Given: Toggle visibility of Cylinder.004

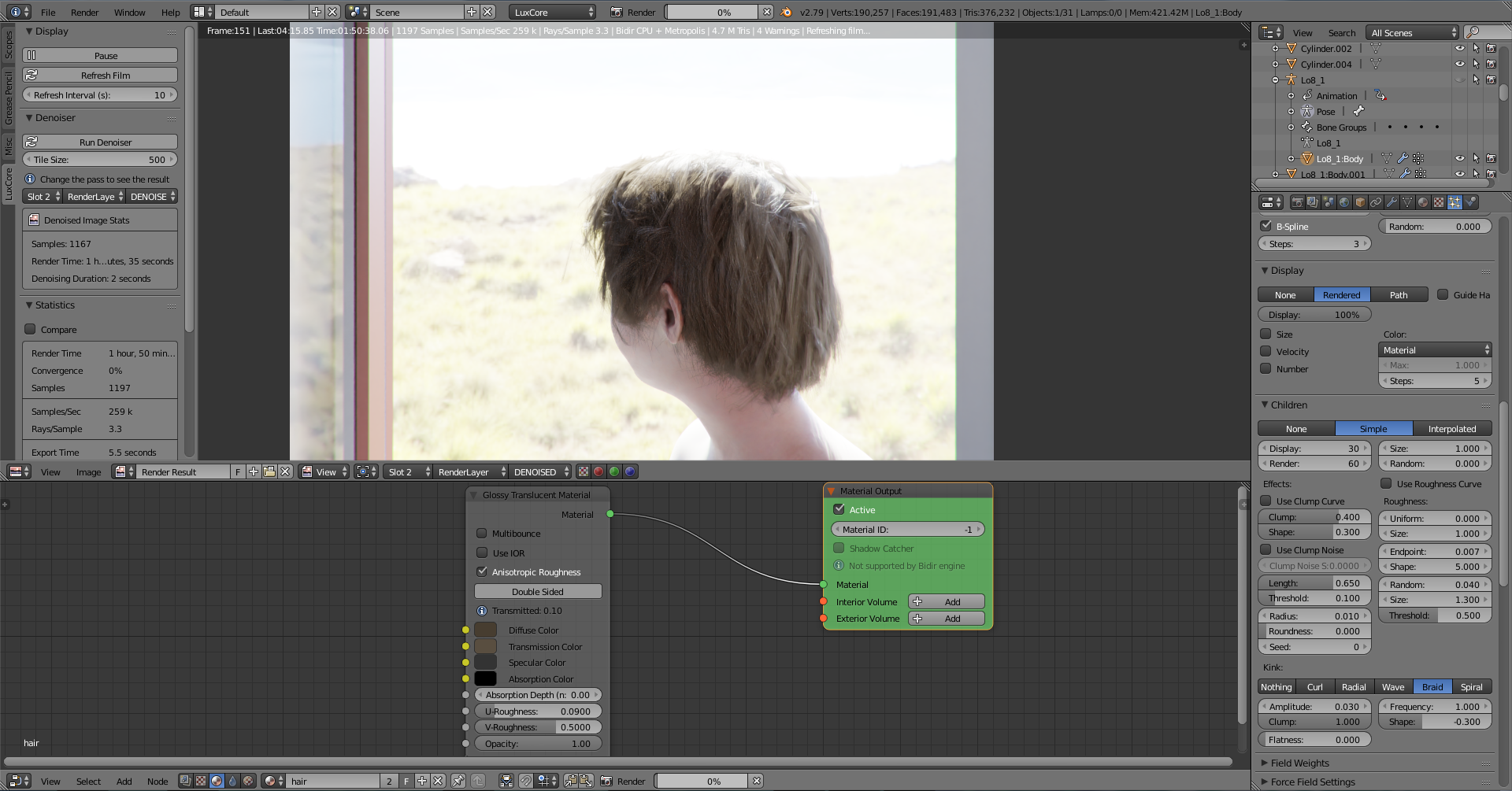Looking at the screenshot, I should [x=1459, y=64].
